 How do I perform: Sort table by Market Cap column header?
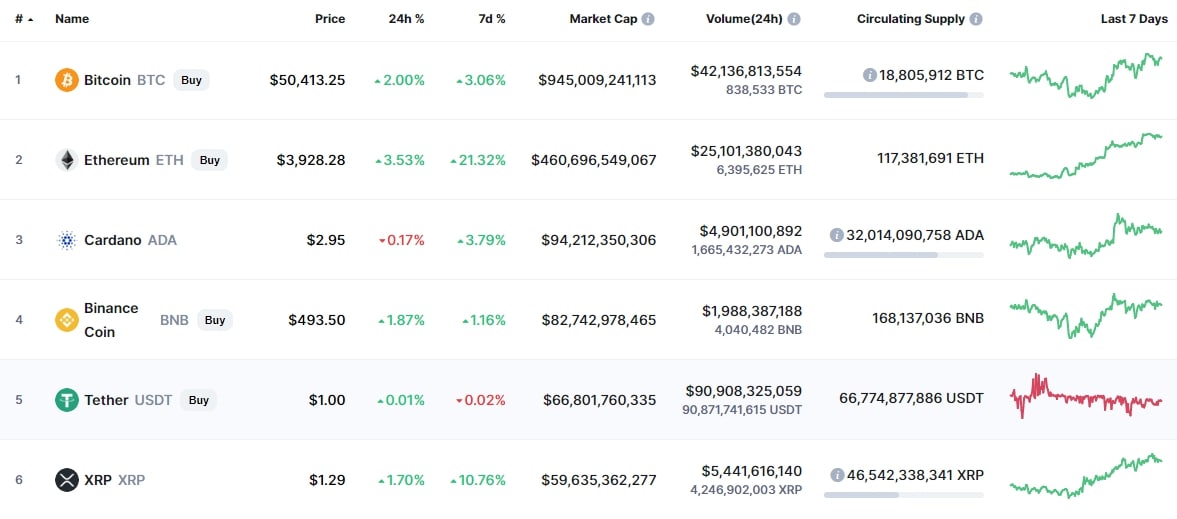604,20
